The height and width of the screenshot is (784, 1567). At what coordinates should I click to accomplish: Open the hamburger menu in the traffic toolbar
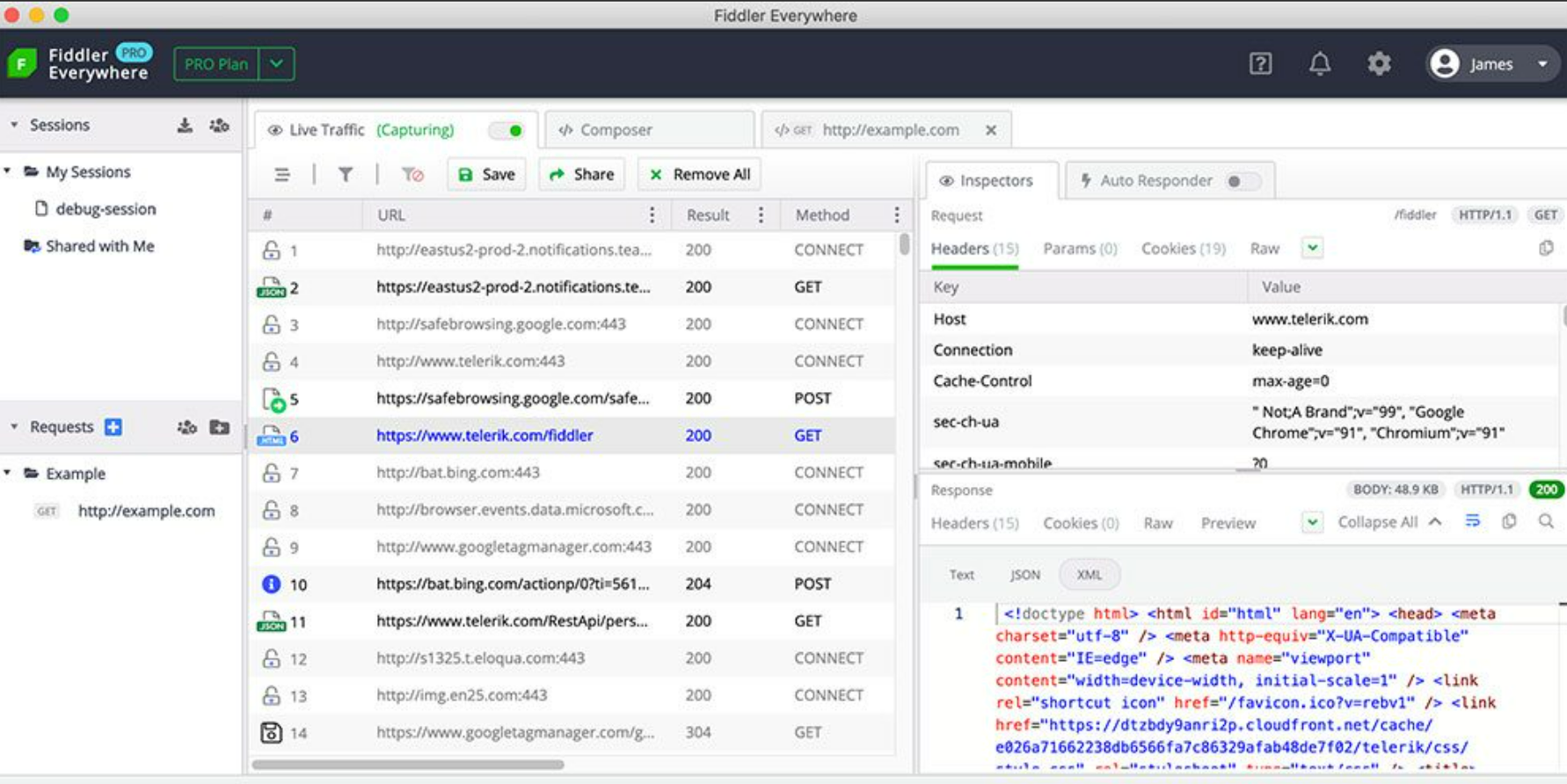pos(281,174)
